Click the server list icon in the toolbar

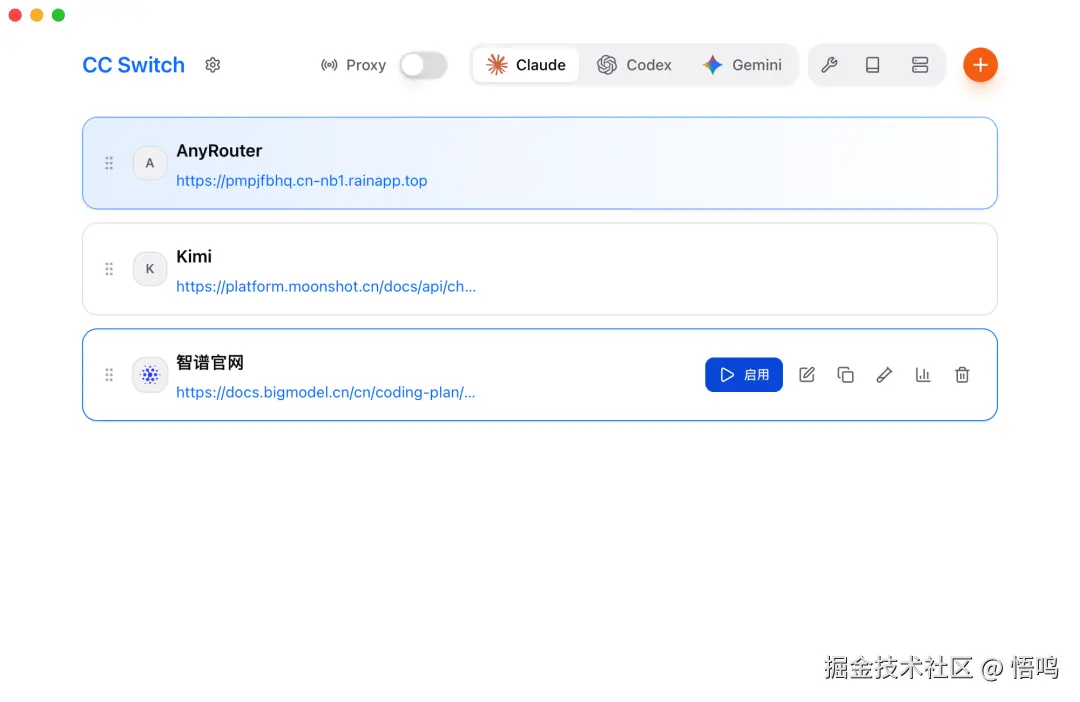(920, 64)
